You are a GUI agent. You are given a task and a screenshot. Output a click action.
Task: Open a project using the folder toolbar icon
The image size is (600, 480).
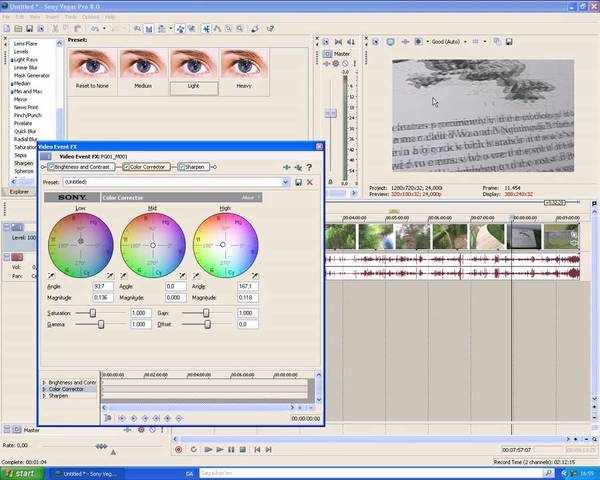pyautogui.click(x=18, y=29)
